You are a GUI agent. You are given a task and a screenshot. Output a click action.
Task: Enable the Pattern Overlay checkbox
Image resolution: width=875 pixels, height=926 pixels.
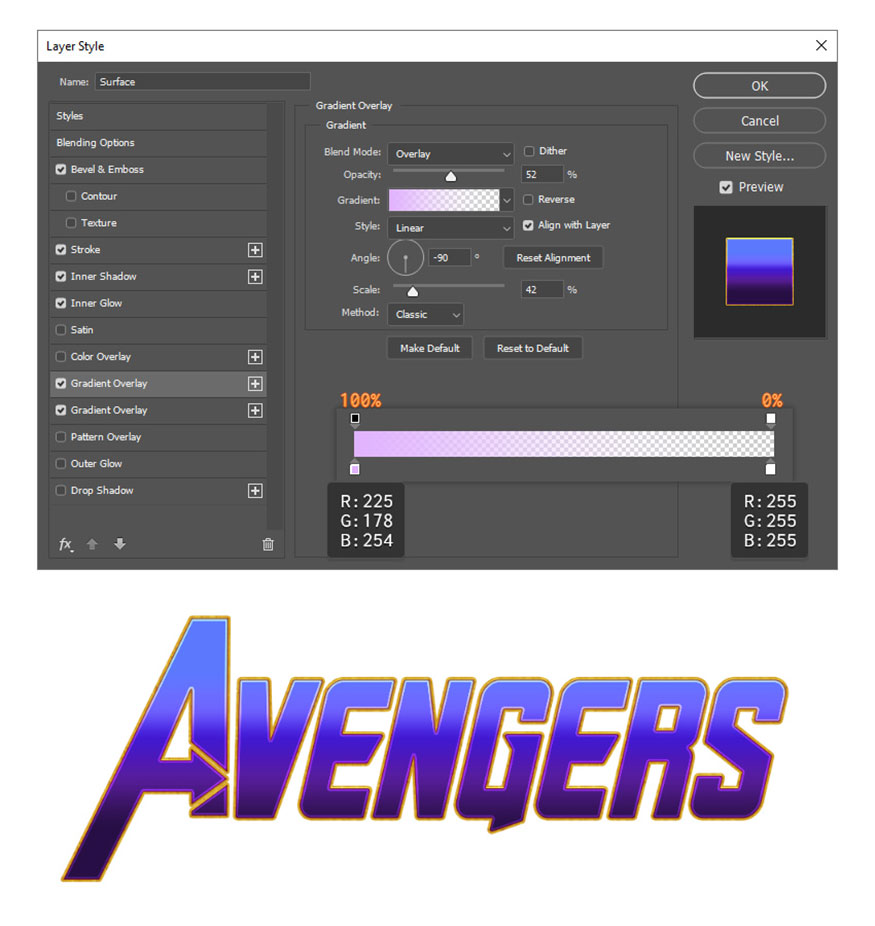(x=61, y=437)
